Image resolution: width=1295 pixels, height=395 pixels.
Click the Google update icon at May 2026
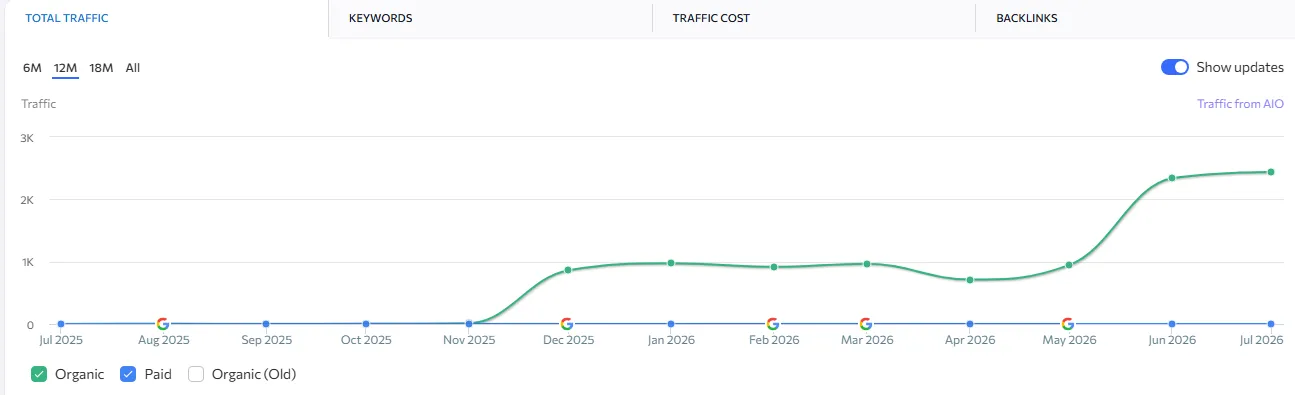tap(1068, 324)
